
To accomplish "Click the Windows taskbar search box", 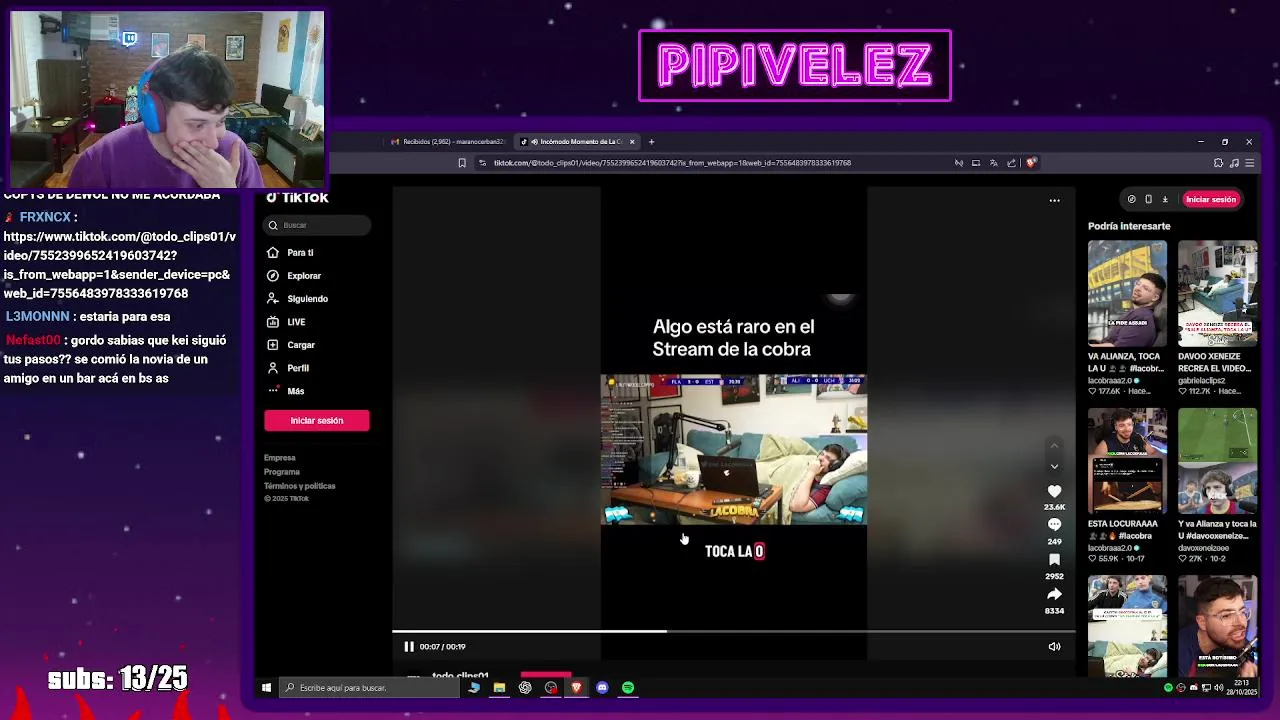I will click(x=370, y=688).
